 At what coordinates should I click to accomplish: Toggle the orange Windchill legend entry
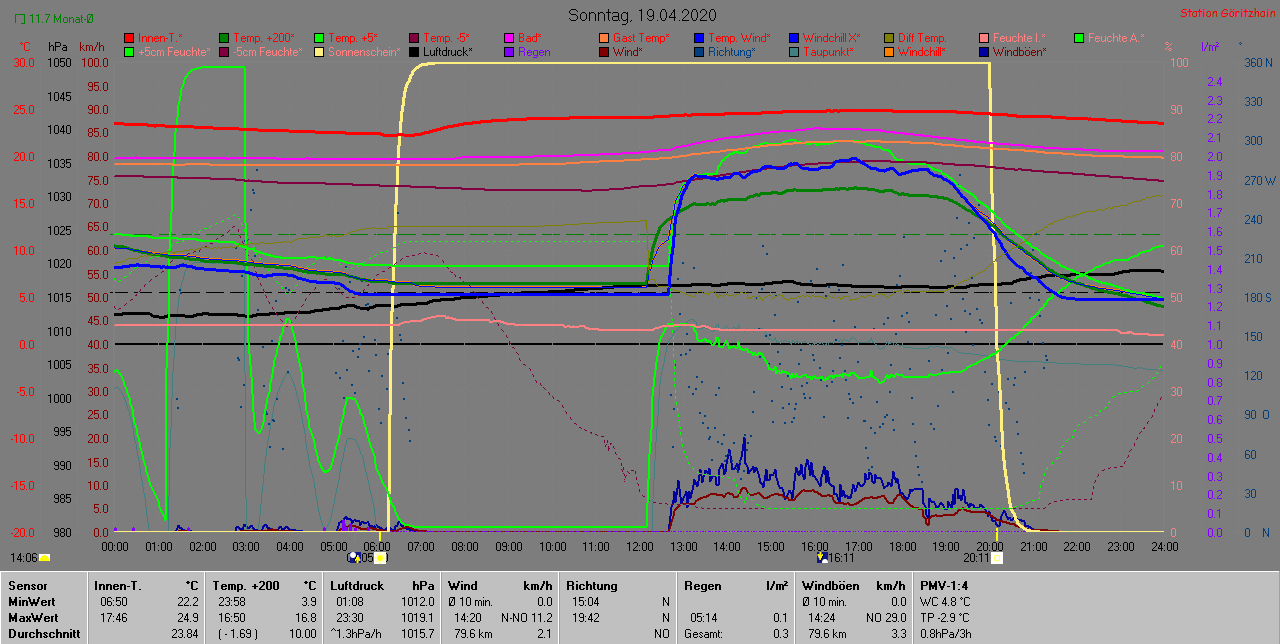click(915, 51)
